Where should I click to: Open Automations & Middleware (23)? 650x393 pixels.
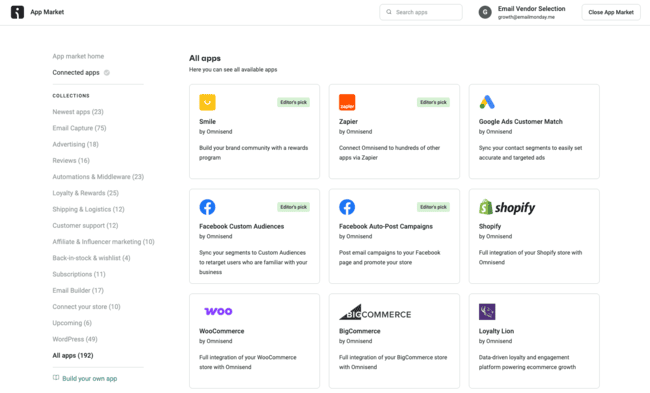tap(98, 177)
